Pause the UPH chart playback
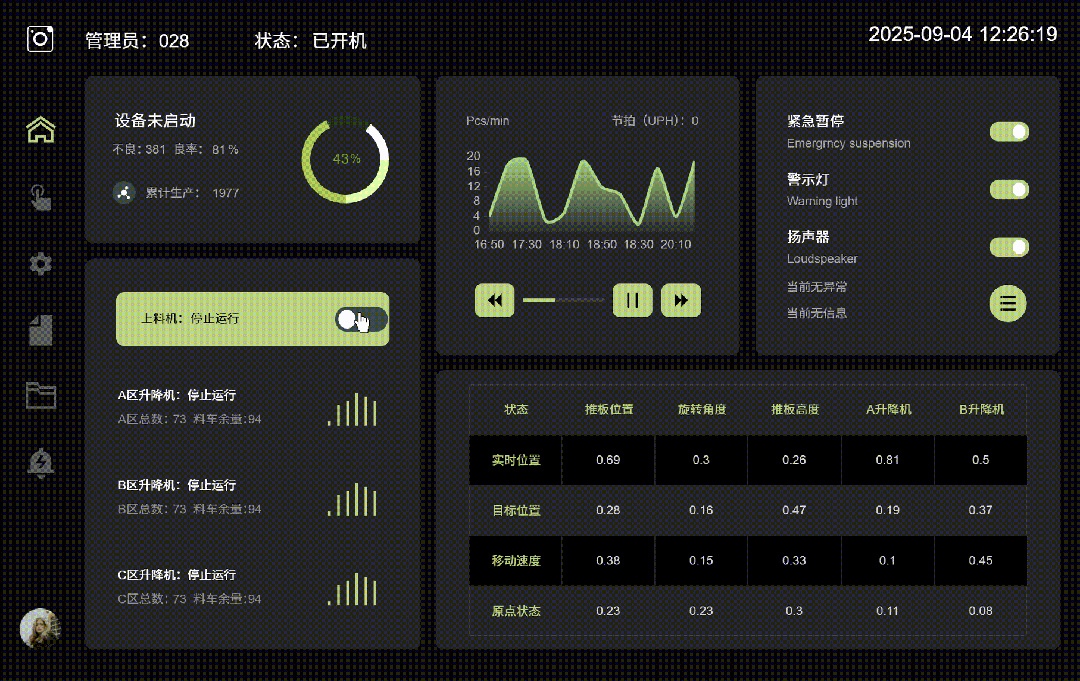This screenshot has width=1080, height=681. tap(632, 300)
